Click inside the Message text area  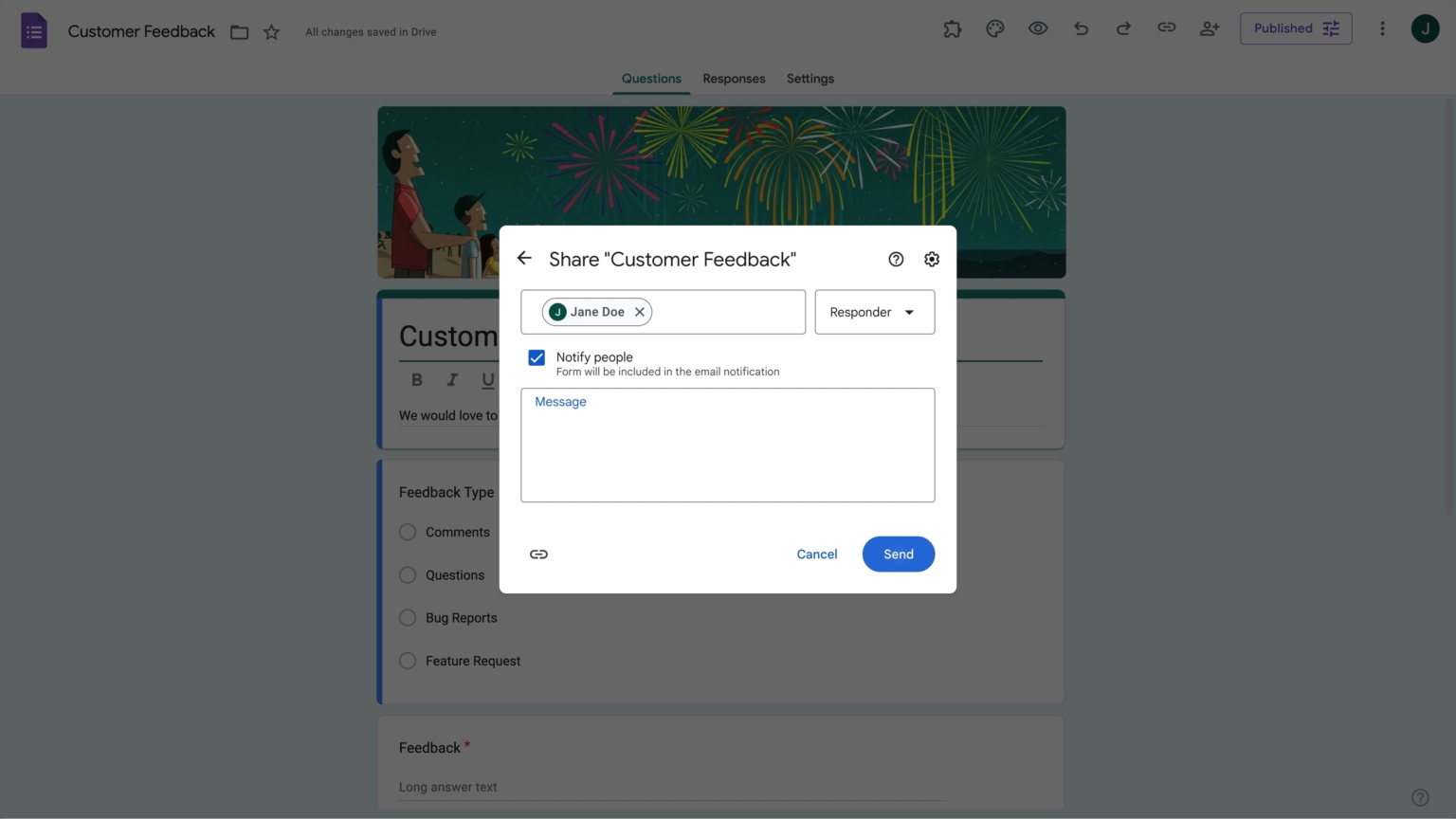point(727,446)
